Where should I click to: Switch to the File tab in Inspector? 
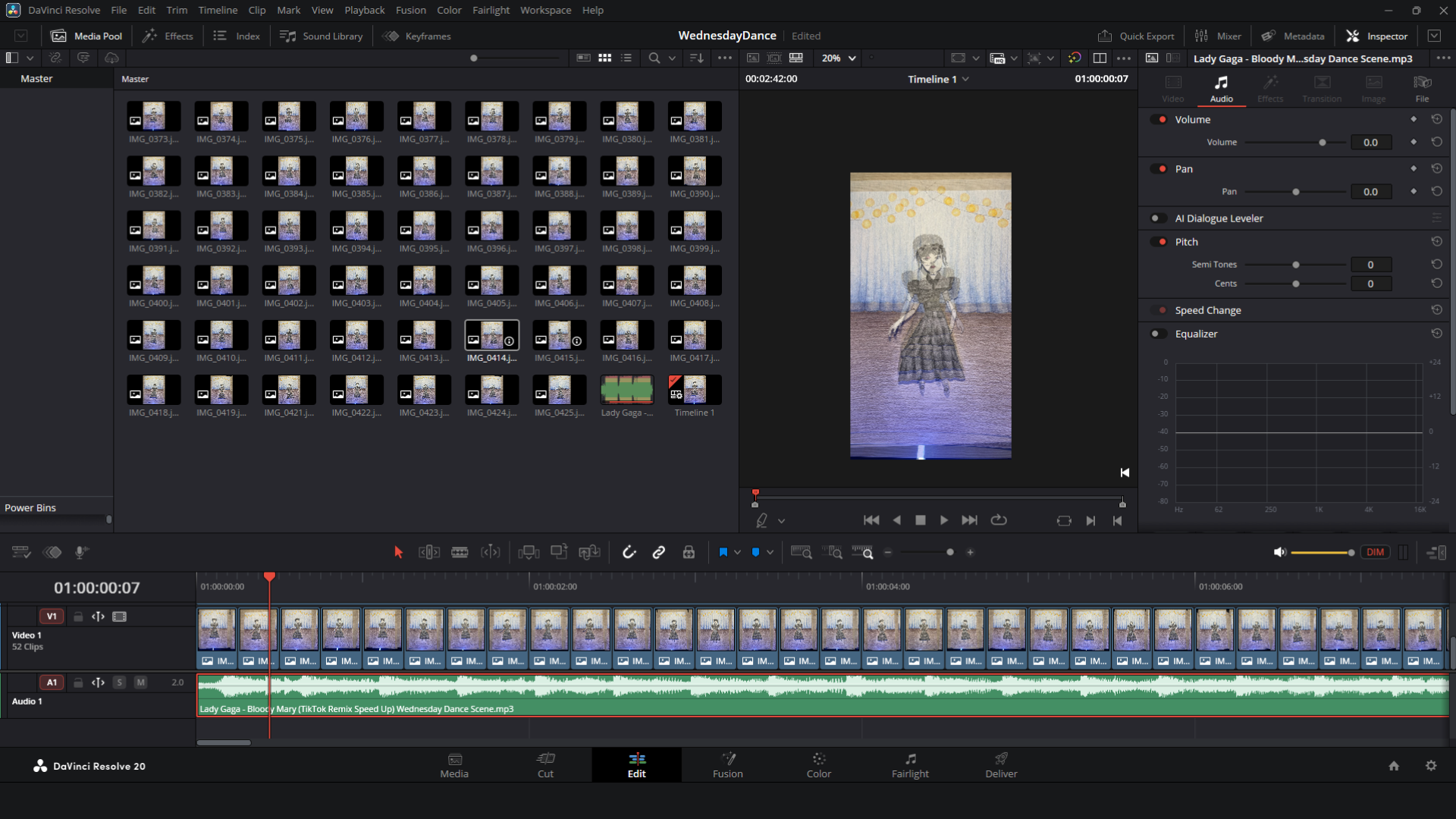[1422, 89]
